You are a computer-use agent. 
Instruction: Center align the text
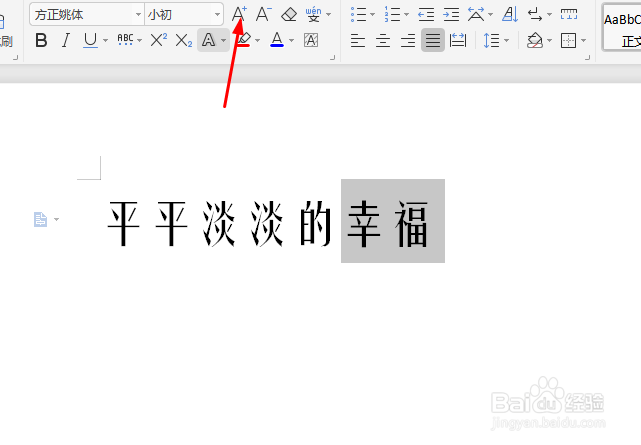point(383,40)
